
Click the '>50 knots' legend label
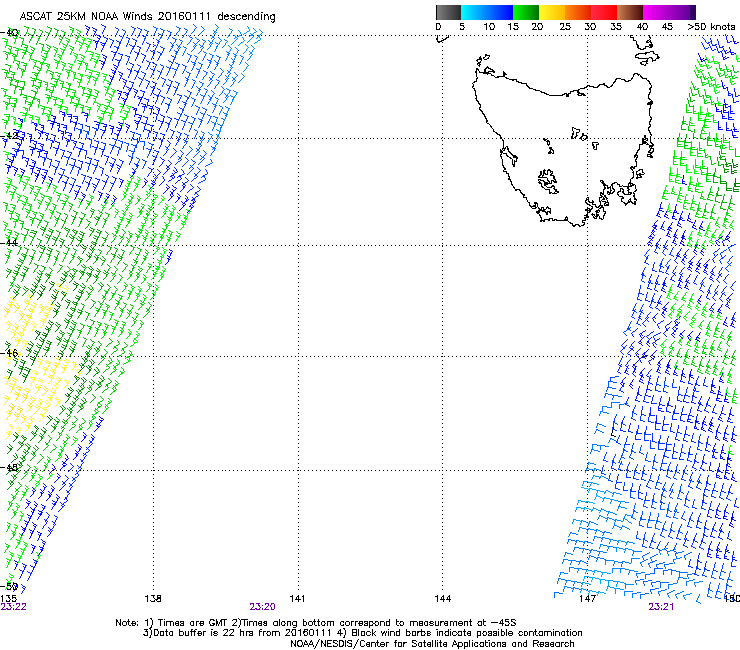pos(711,27)
